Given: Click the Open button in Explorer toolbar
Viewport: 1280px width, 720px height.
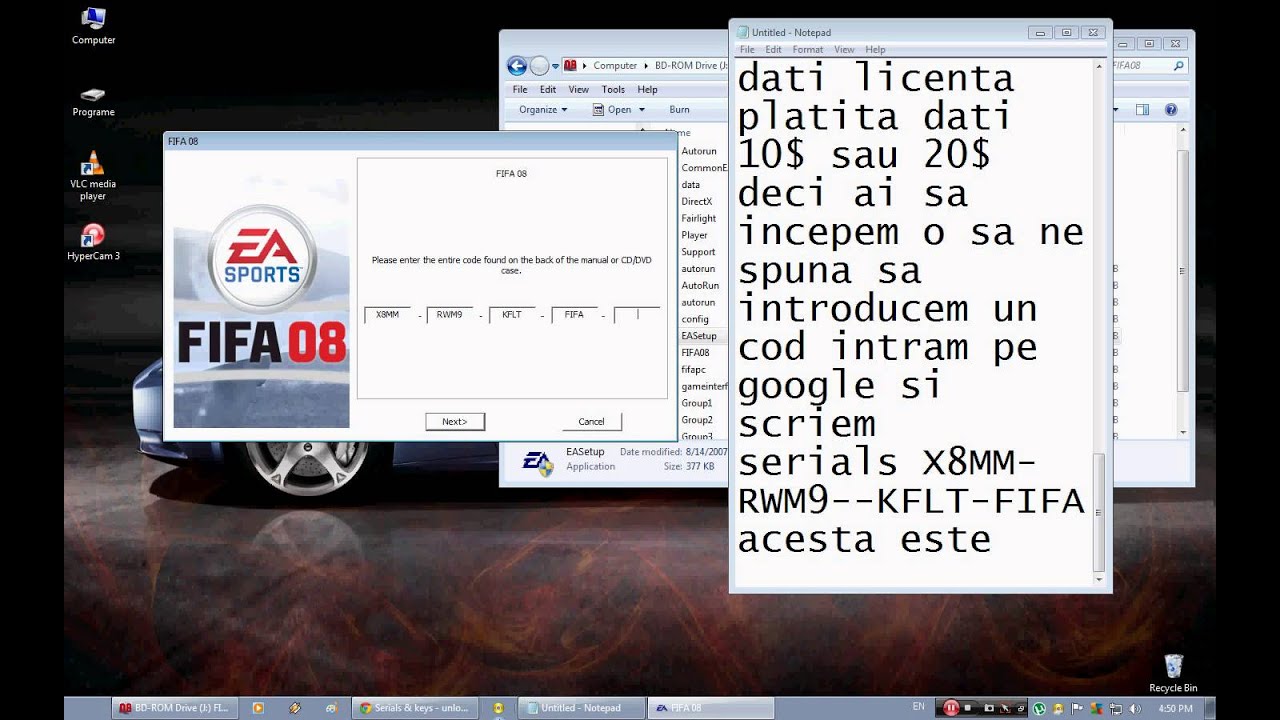Looking at the screenshot, I should point(612,109).
